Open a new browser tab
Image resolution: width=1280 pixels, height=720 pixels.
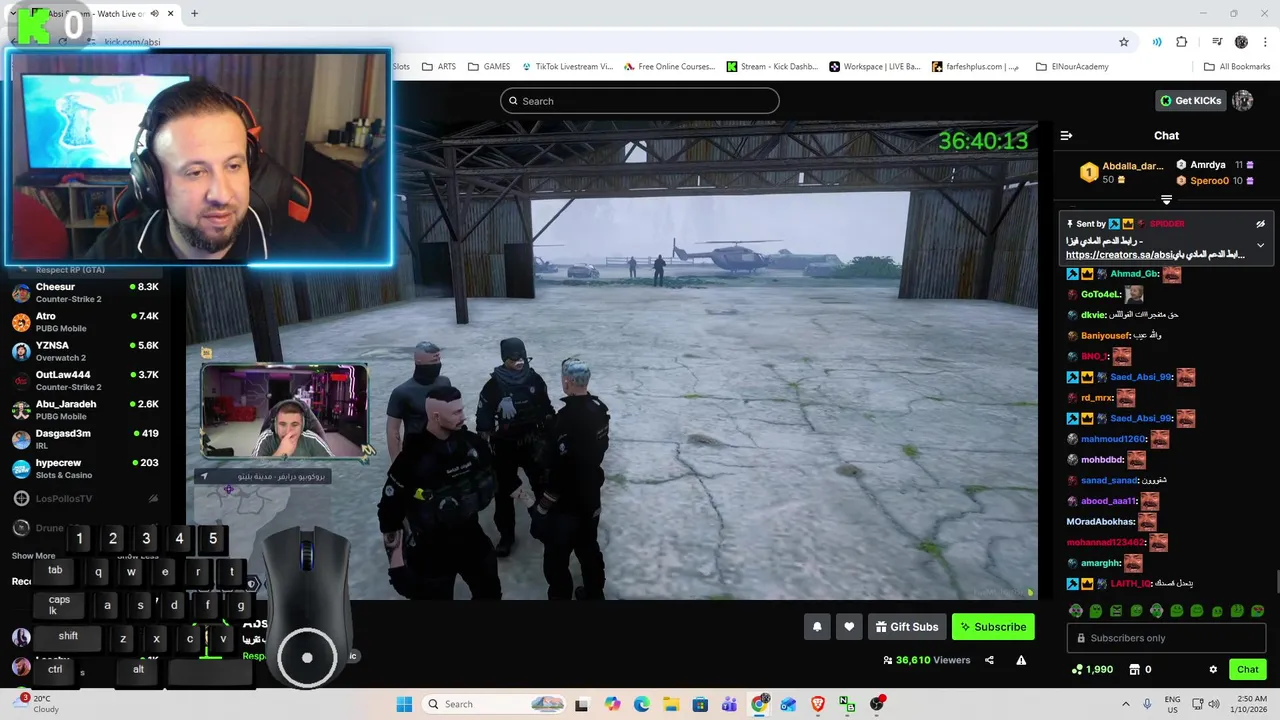click(x=194, y=14)
